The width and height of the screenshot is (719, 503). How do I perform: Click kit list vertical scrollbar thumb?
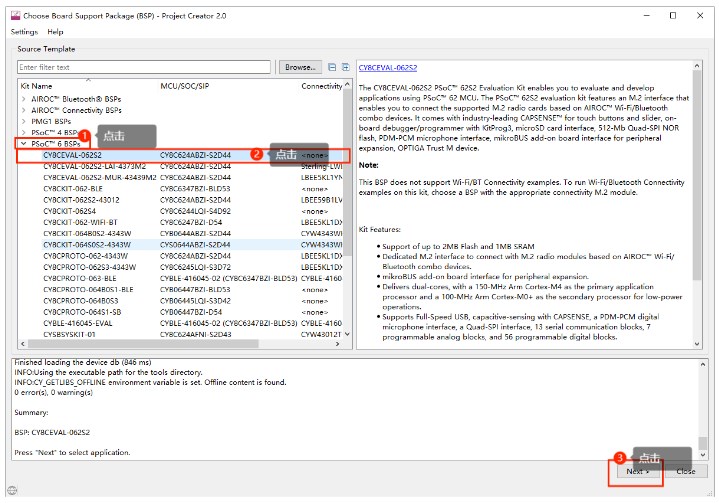point(347,173)
